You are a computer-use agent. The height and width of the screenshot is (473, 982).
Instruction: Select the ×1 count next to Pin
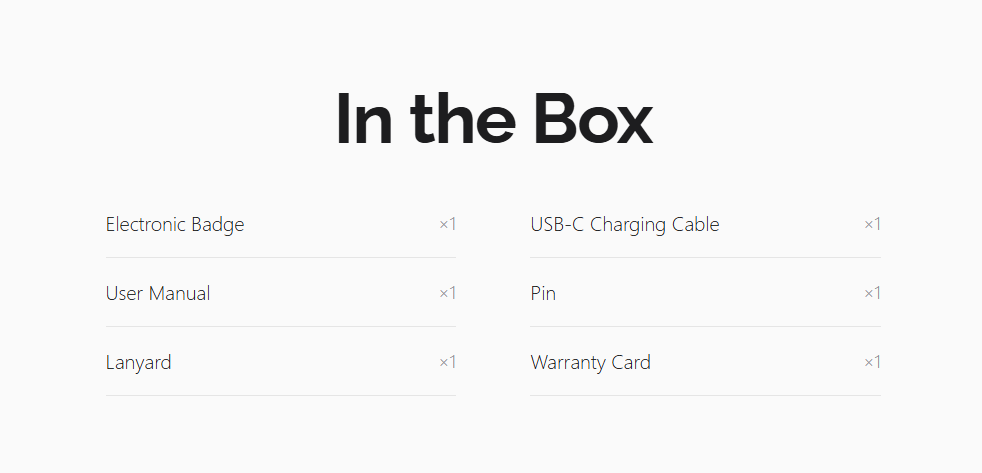(x=872, y=293)
